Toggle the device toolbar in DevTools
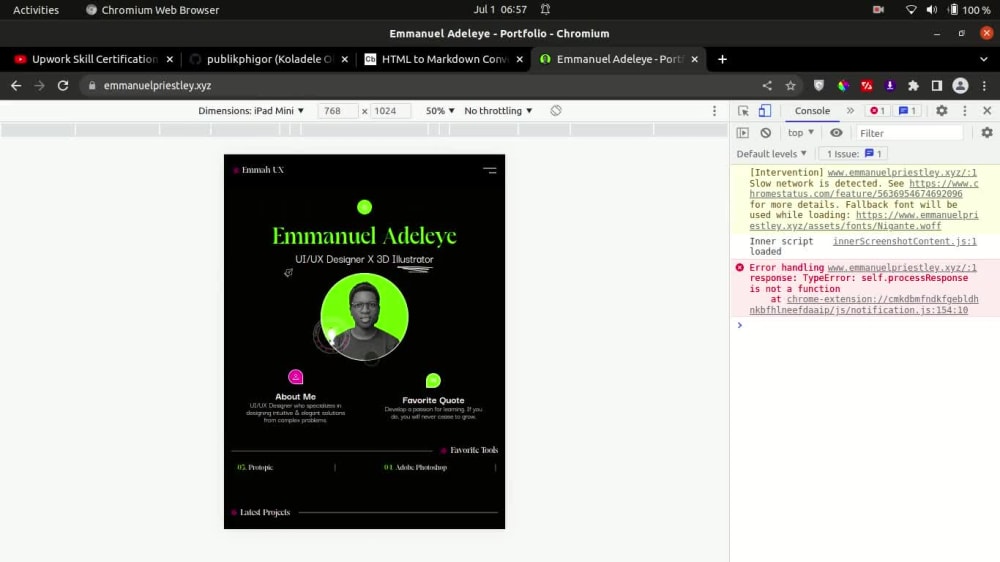1000x562 pixels. pos(765,111)
